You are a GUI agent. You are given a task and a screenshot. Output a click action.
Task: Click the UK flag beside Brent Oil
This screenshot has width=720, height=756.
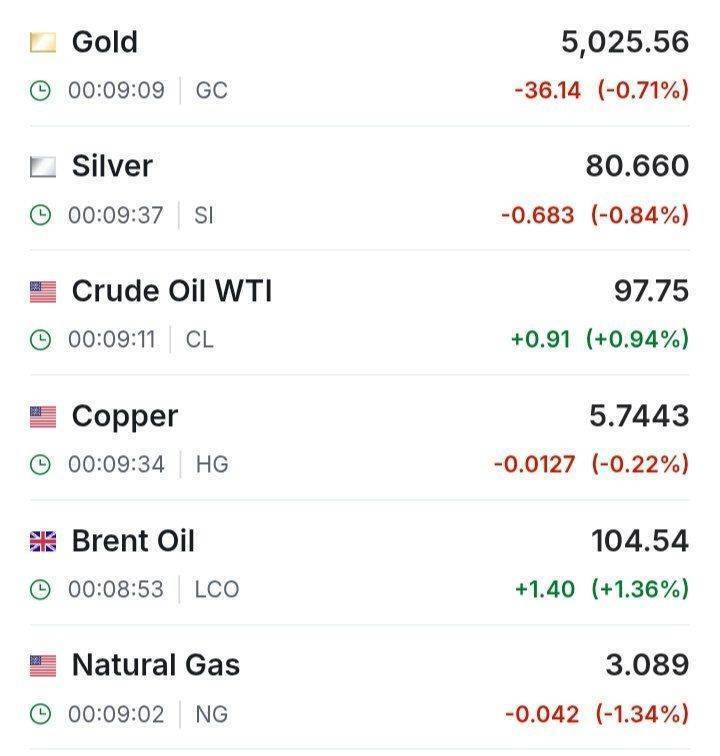(43, 542)
